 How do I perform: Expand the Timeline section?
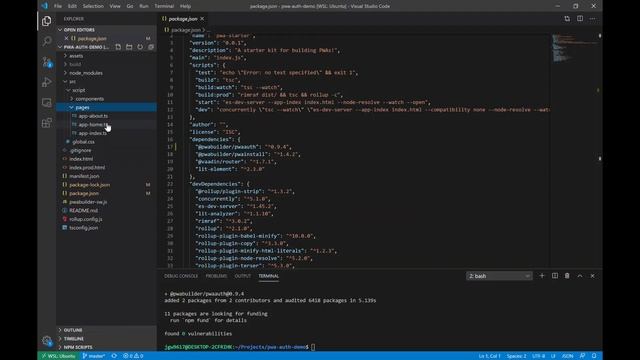coord(106,339)
